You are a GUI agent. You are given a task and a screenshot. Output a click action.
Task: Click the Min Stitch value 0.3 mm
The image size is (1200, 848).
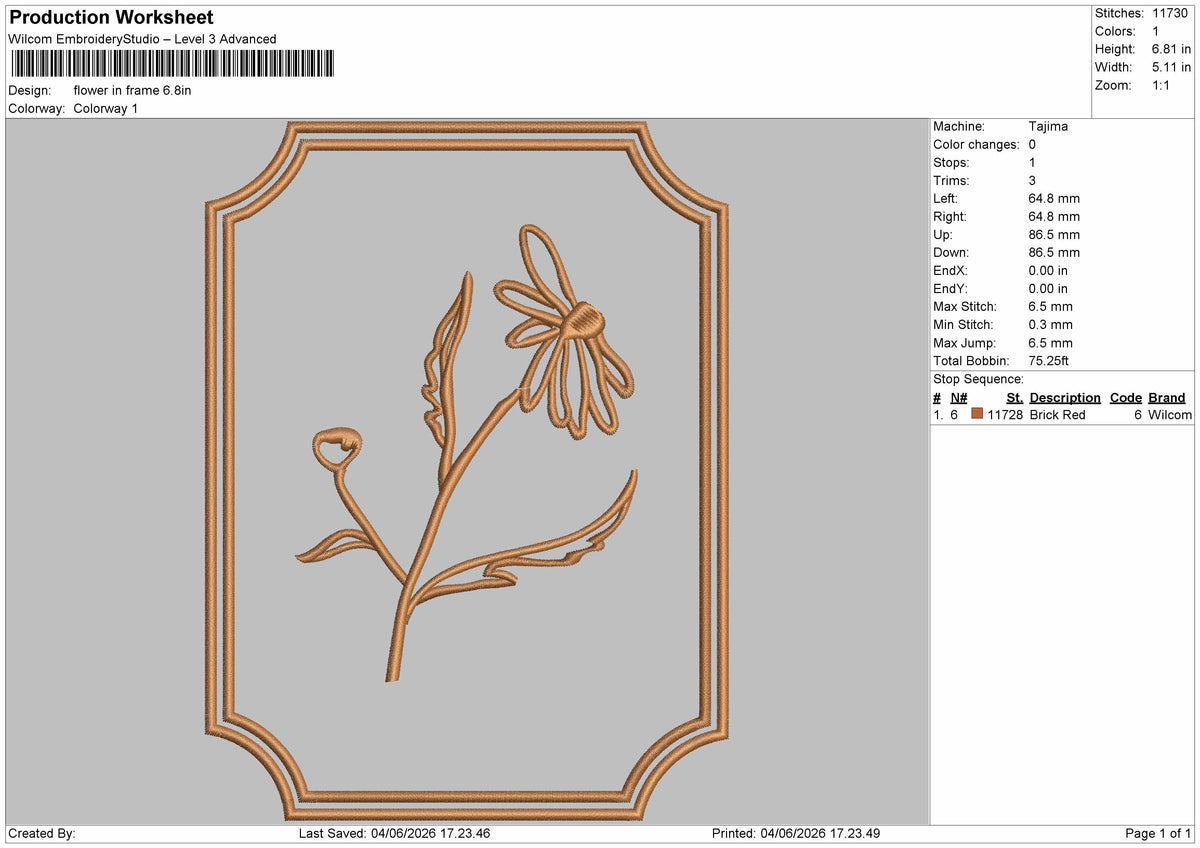[1050, 324]
